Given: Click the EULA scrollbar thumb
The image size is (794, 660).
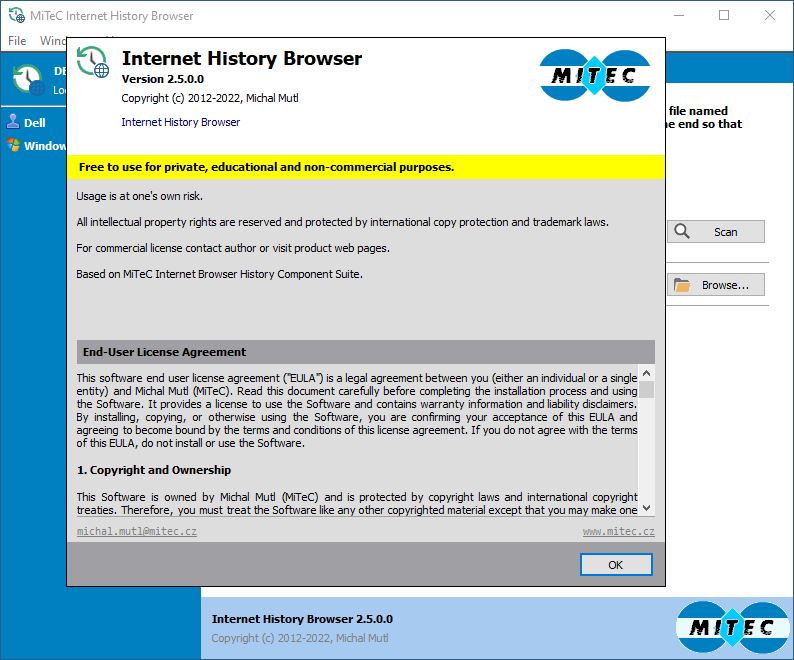Looking at the screenshot, I should click(x=646, y=390).
